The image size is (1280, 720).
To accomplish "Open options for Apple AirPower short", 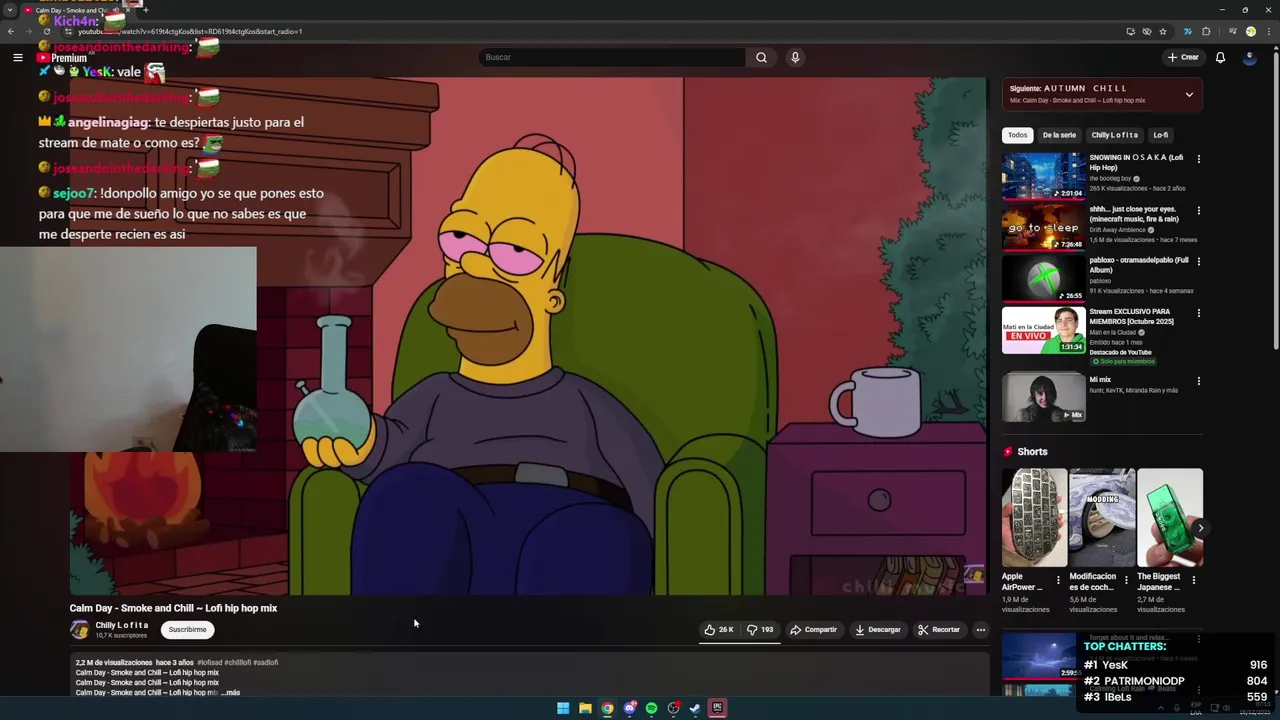I will 1058,580.
